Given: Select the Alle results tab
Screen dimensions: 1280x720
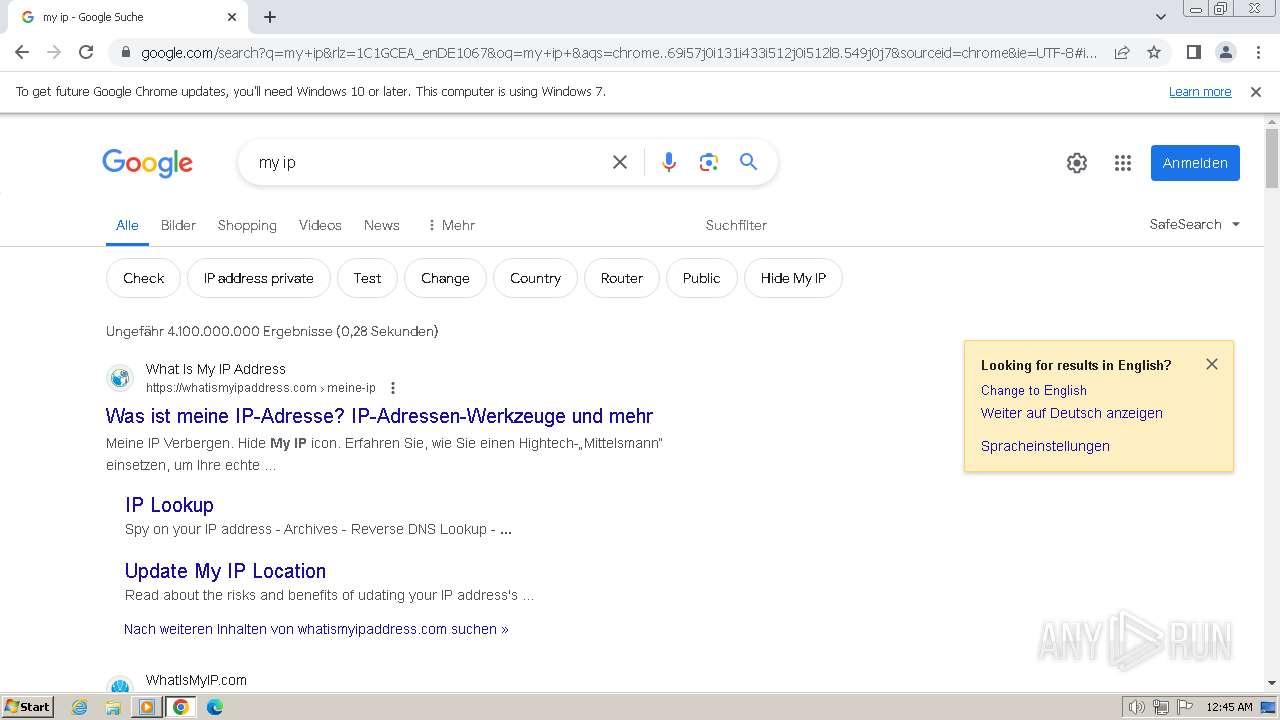Looking at the screenshot, I should point(127,225).
